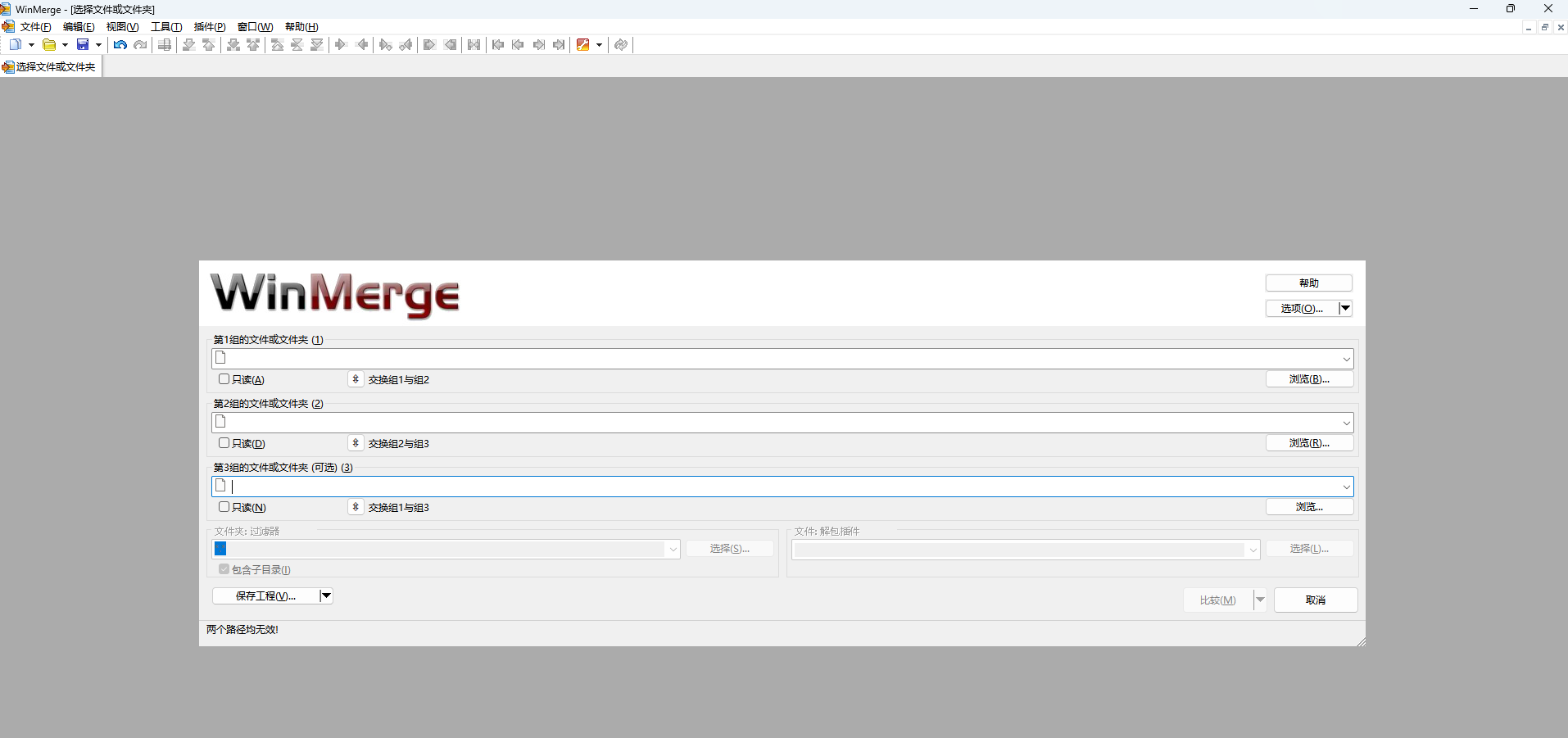Click the swap icon for 交换组2与组3
This screenshot has width=1568, height=738.
click(356, 443)
